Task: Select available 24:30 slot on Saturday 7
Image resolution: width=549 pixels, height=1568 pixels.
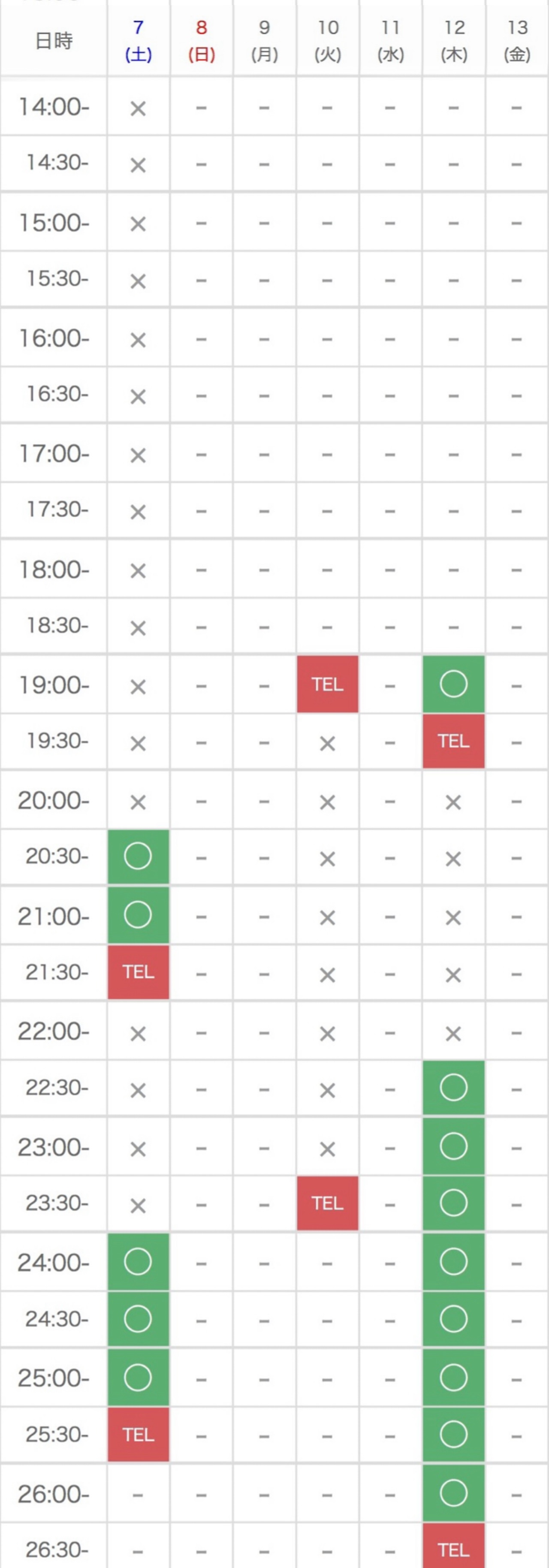Action: pos(138,1319)
